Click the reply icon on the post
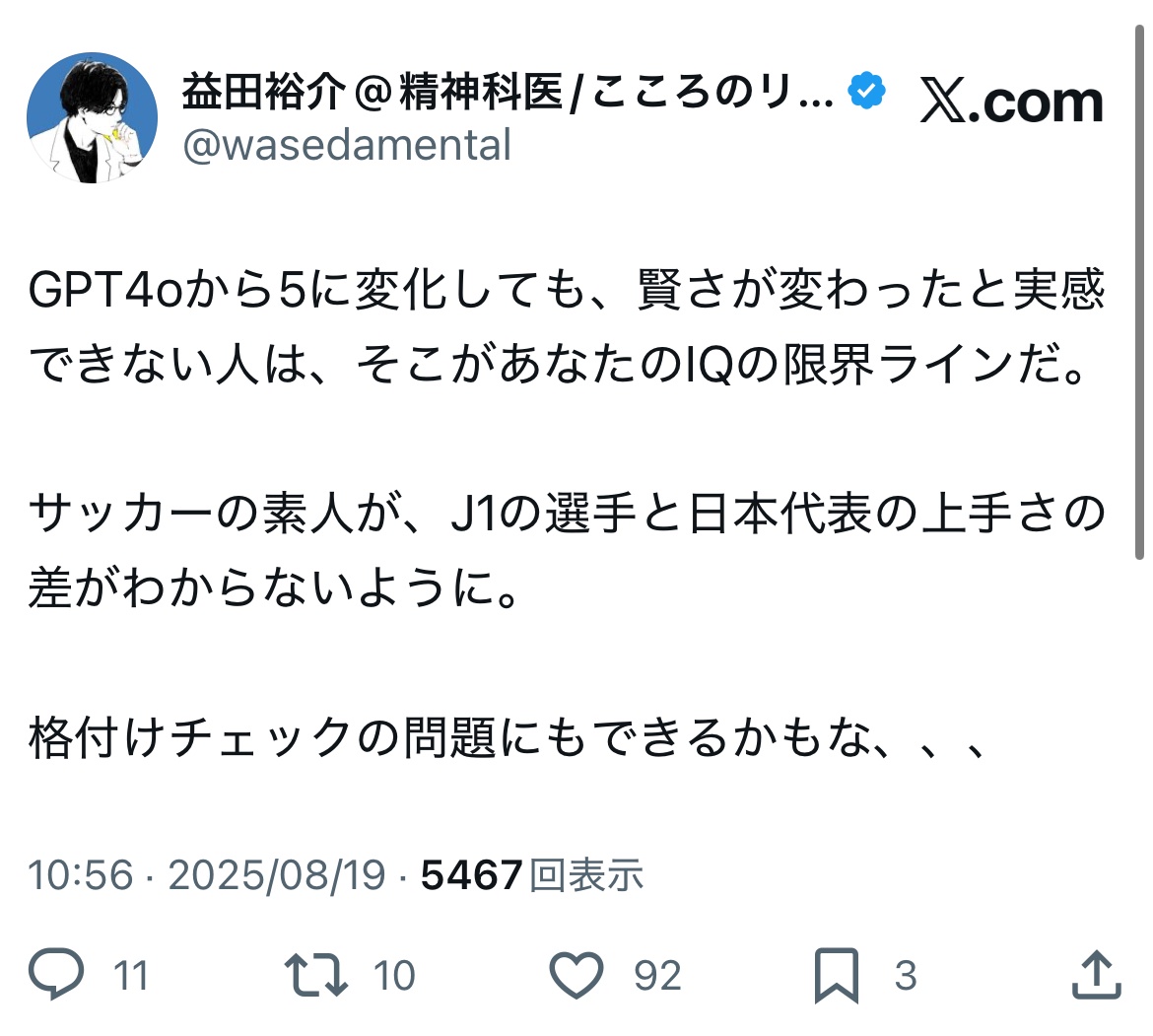1153x1036 pixels. [x=59, y=975]
